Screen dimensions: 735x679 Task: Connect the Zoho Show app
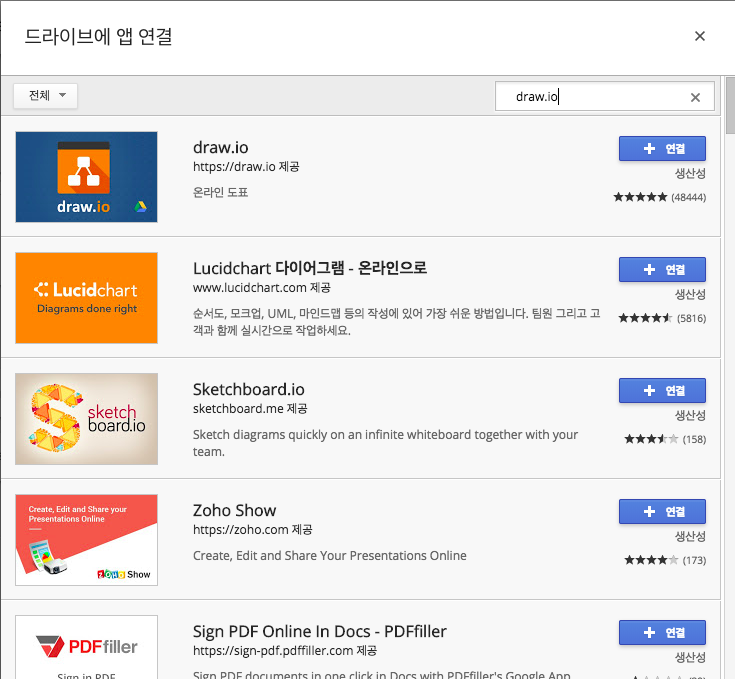(662, 511)
